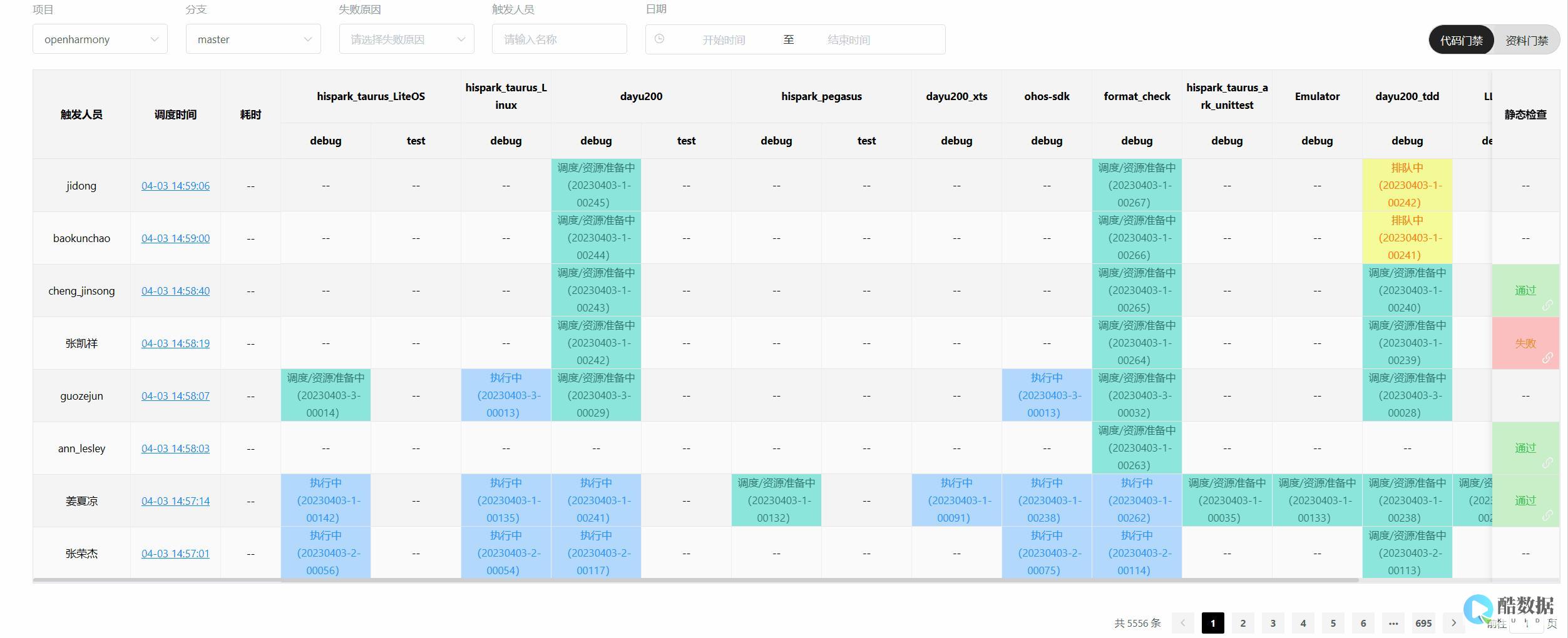Open schedule time link 04-03 14:57:01
Image resolution: width=1568 pixels, height=638 pixels.
click(x=175, y=554)
